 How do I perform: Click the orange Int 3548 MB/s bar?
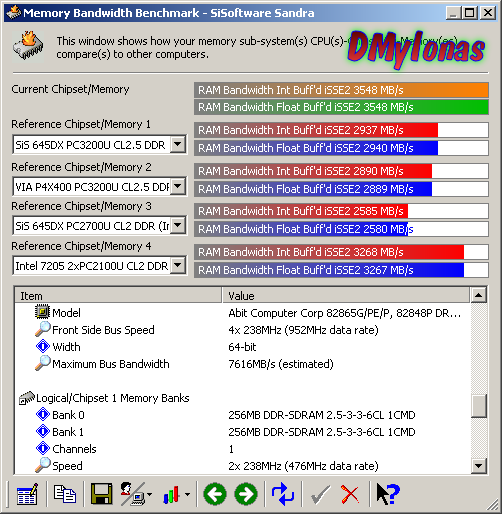click(x=341, y=90)
